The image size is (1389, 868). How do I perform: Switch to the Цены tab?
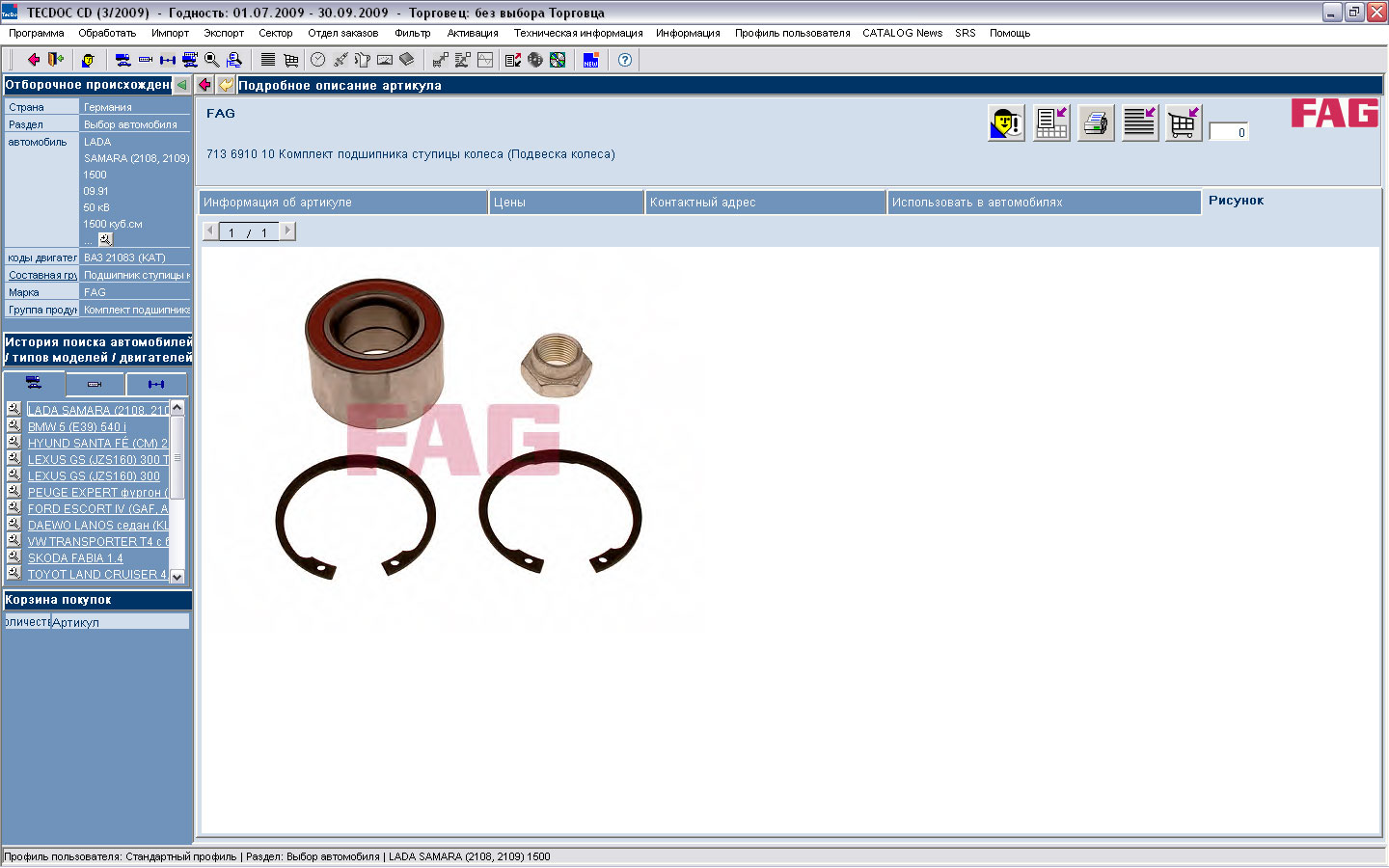(567, 203)
